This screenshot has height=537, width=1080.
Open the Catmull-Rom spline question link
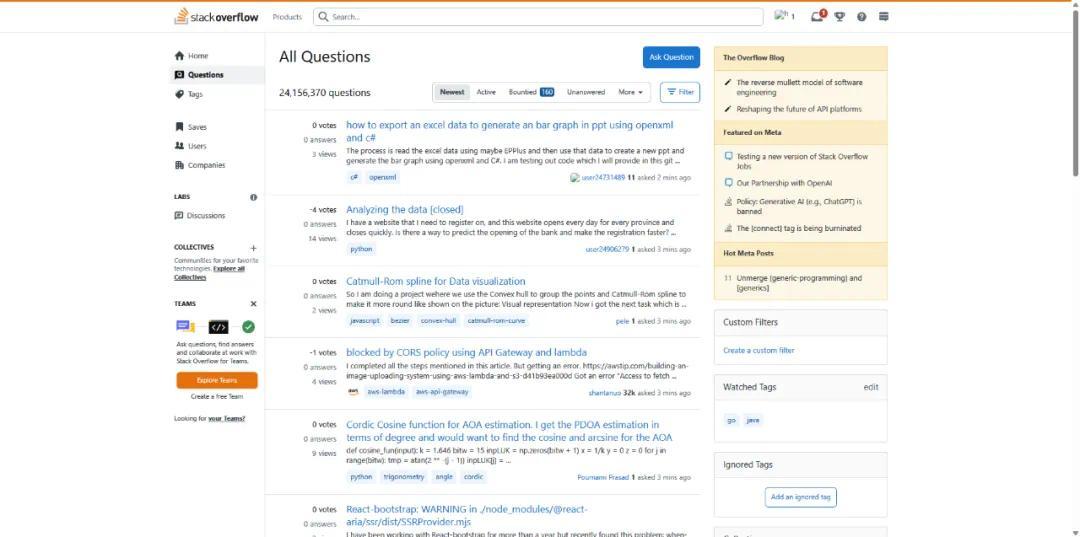pos(435,281)
